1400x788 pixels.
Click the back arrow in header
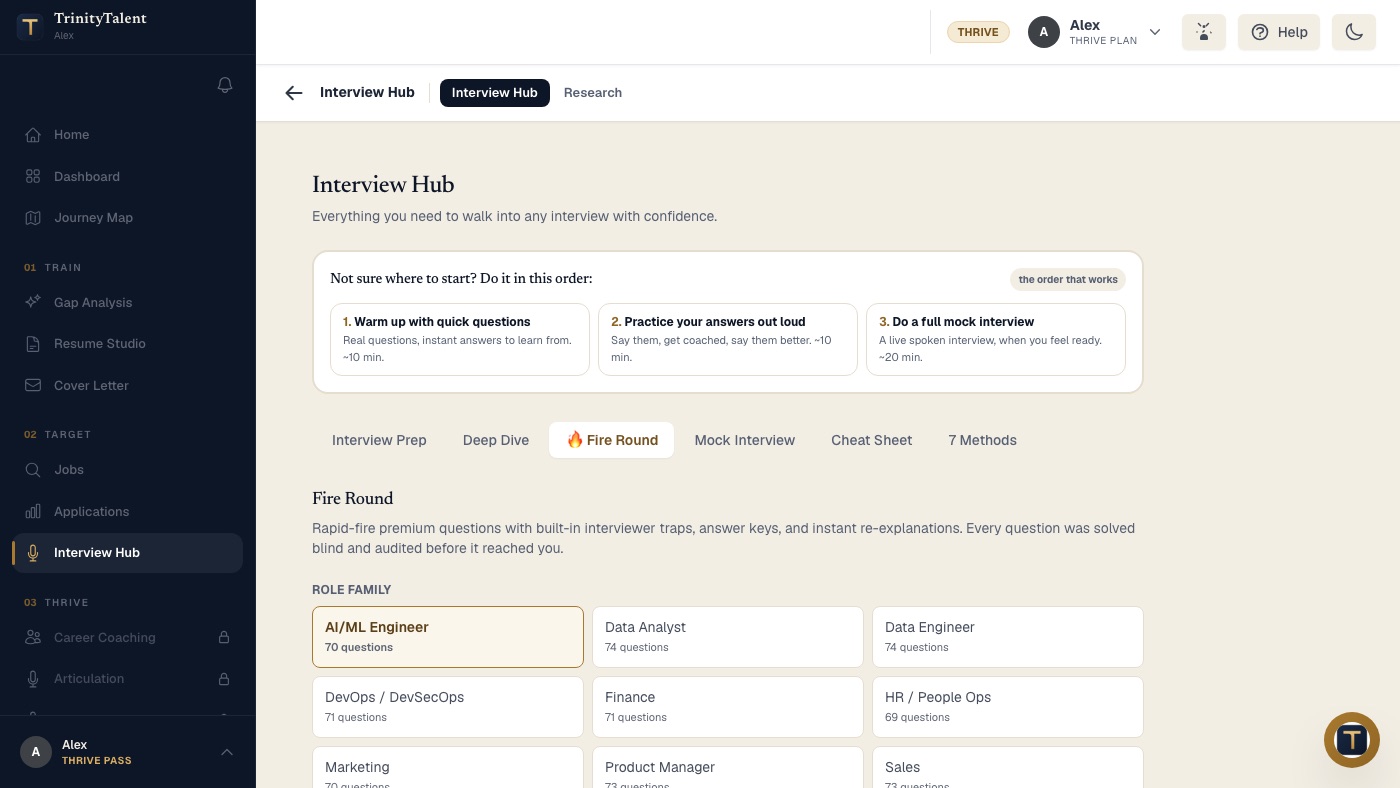(293, 93)
